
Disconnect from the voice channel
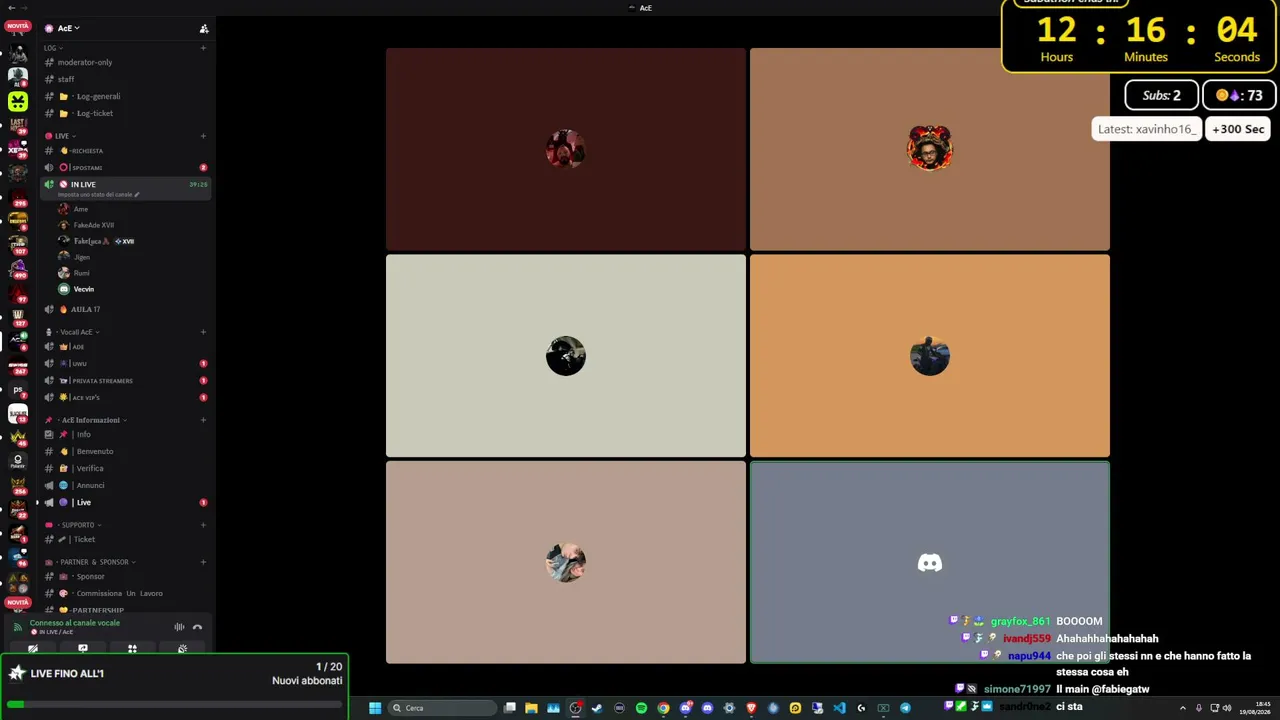pos(197,627)
